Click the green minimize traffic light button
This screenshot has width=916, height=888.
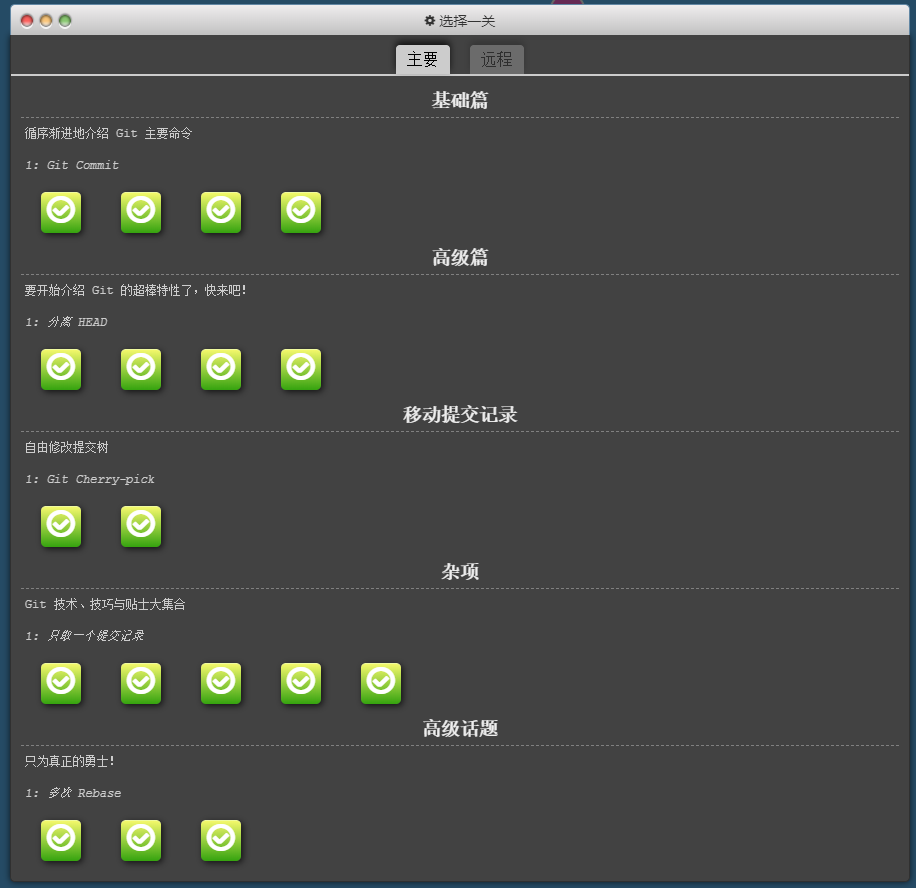(63, 19)
